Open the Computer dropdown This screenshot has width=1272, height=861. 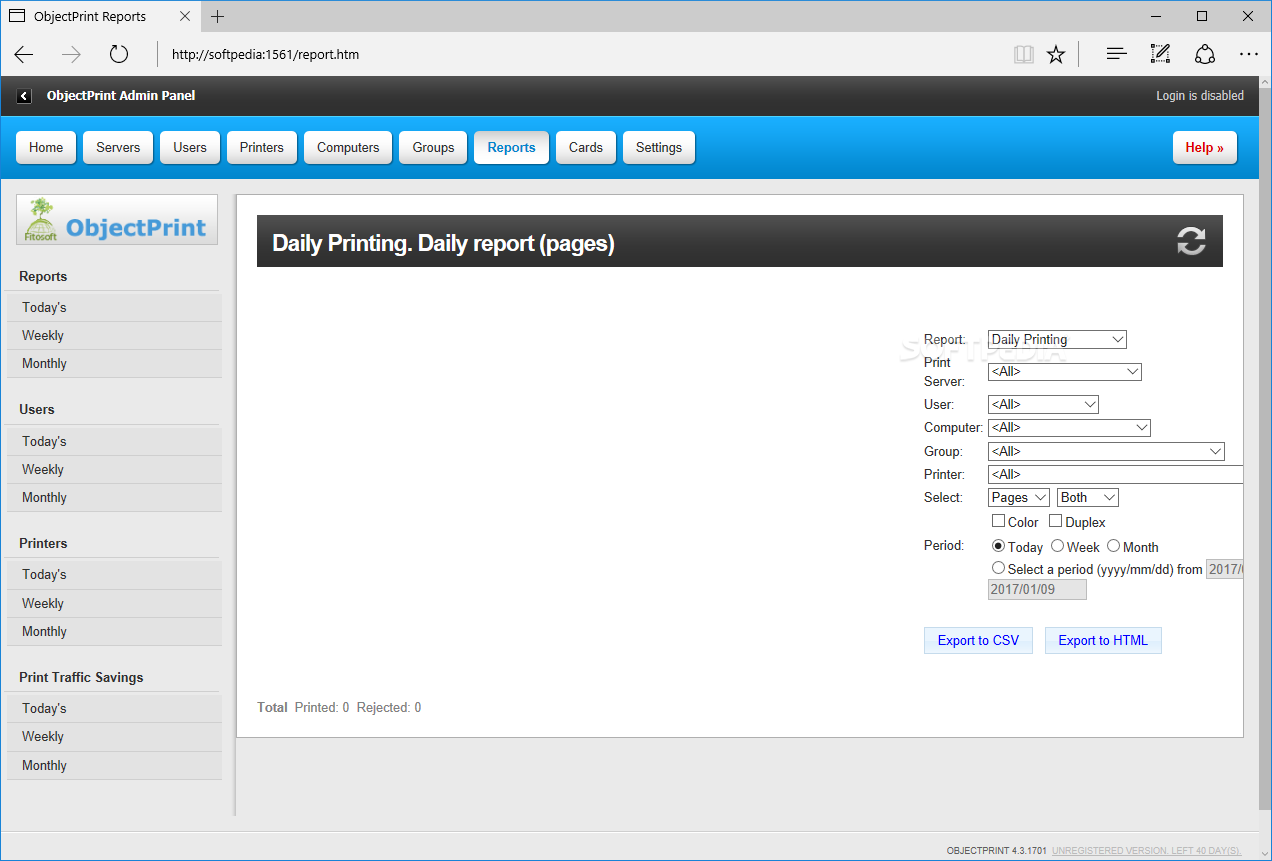(1069, 428)
